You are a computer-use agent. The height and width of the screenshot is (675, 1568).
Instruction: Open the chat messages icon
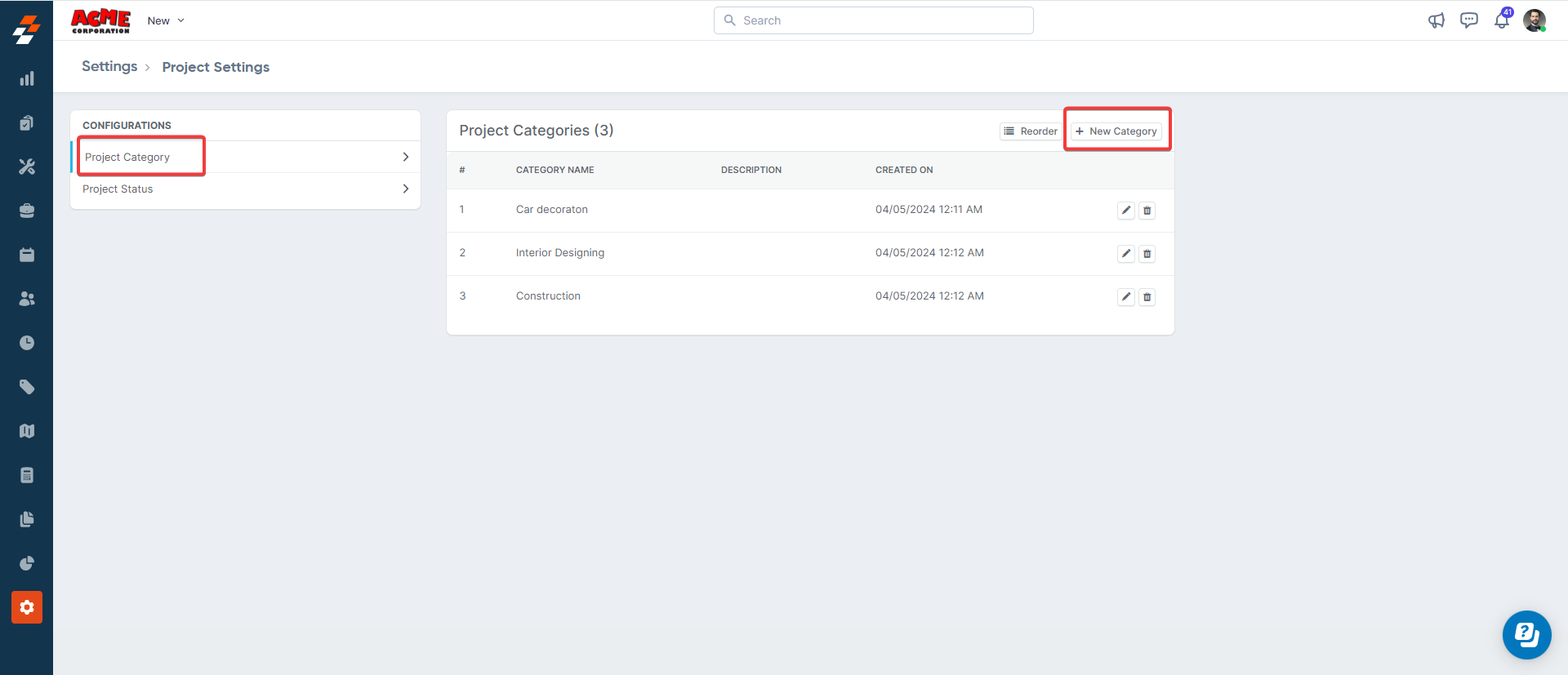pyautogui.click(x=1468, y=21)
